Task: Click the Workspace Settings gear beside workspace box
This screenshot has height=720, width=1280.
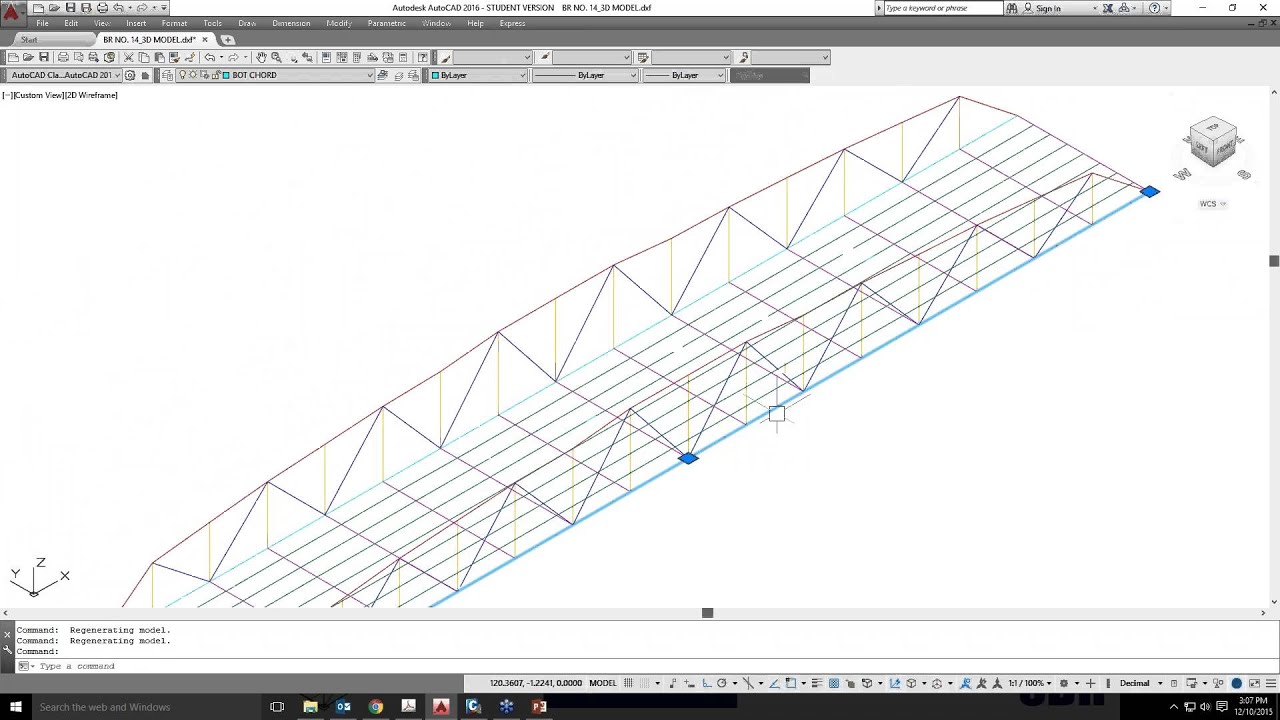Action: point(130,75)
